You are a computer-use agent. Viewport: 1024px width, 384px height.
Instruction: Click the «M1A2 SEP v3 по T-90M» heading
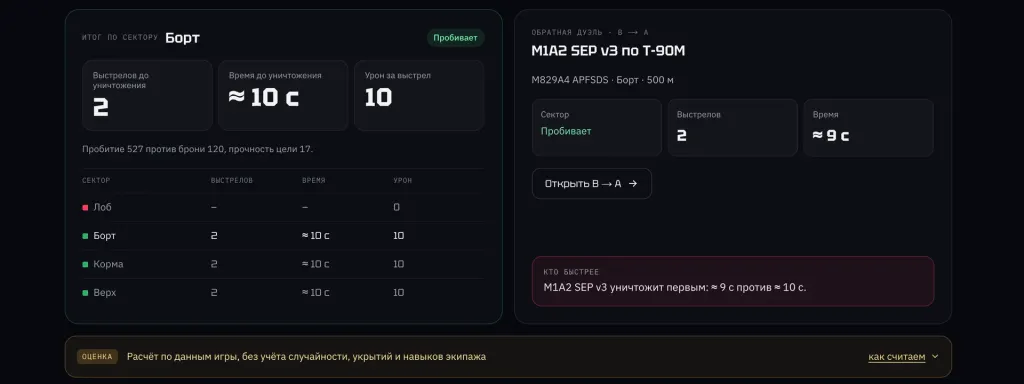608,51
